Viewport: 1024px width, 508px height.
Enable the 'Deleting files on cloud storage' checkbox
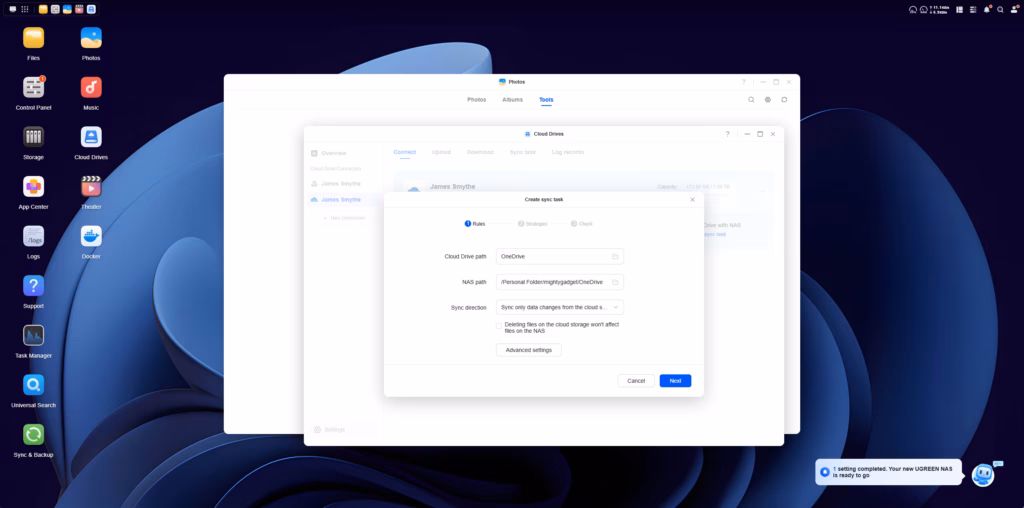click(500, 325)
